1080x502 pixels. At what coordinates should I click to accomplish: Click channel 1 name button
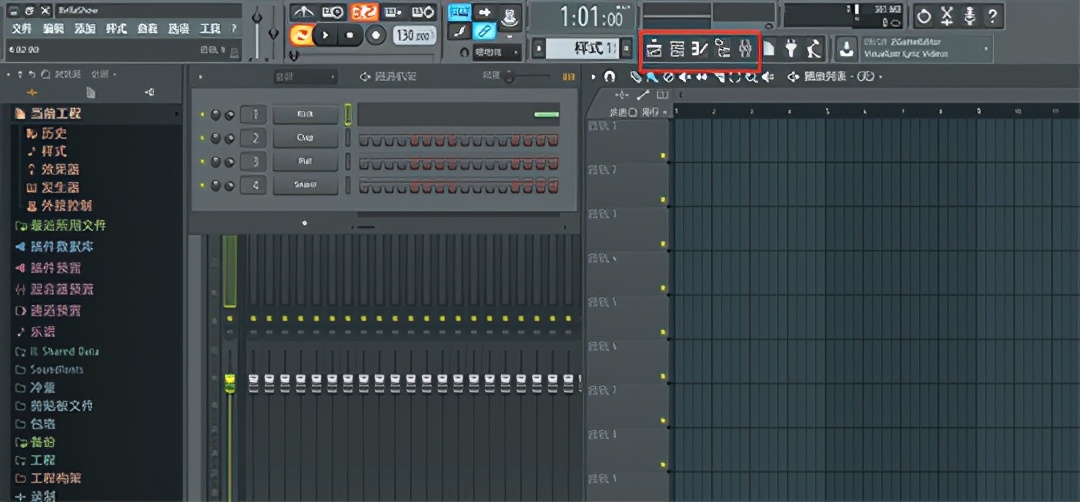coord(305,114)
